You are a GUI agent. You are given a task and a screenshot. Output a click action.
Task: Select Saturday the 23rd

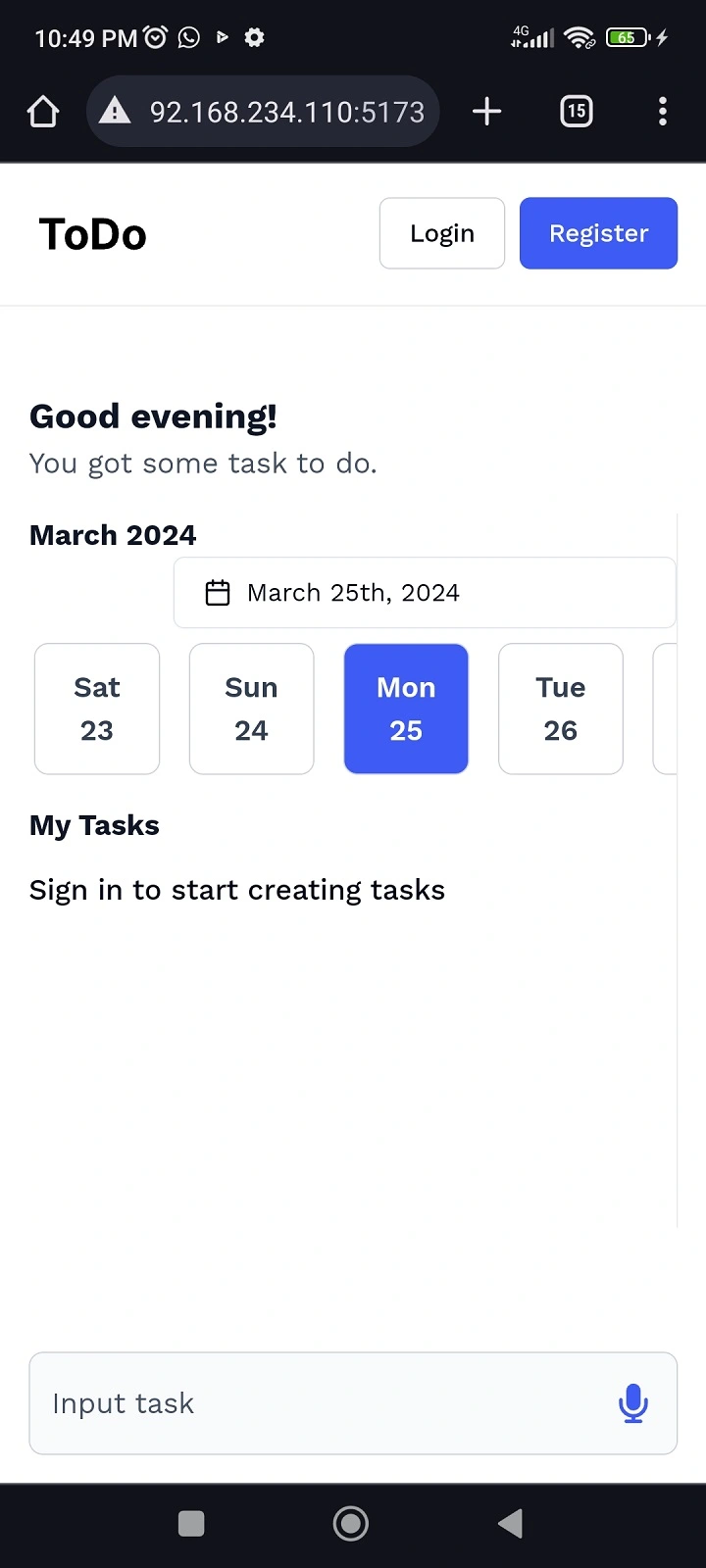pos(96,709)
